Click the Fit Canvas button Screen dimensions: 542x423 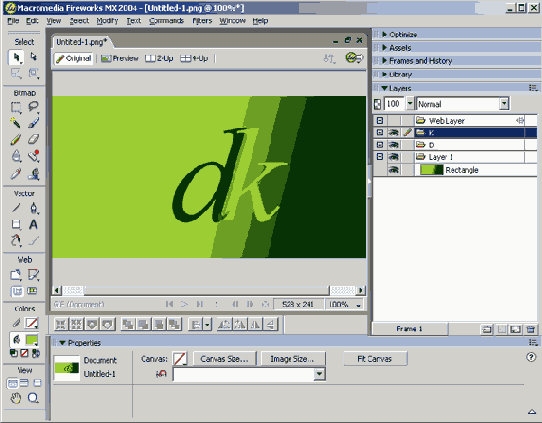(375, 359)
